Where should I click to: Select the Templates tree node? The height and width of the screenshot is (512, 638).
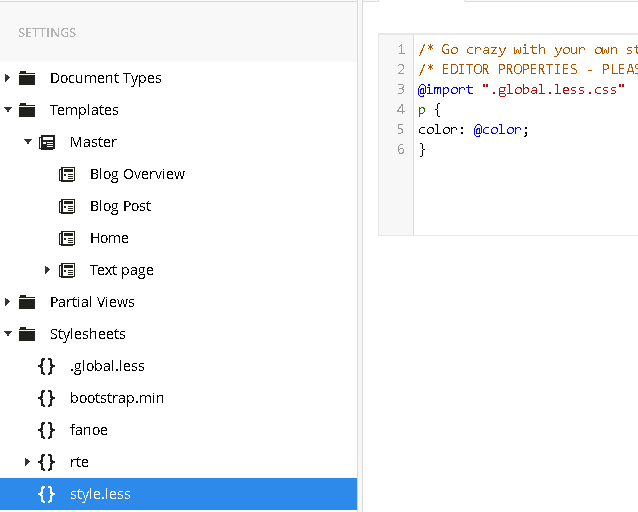tap(84, 110)
